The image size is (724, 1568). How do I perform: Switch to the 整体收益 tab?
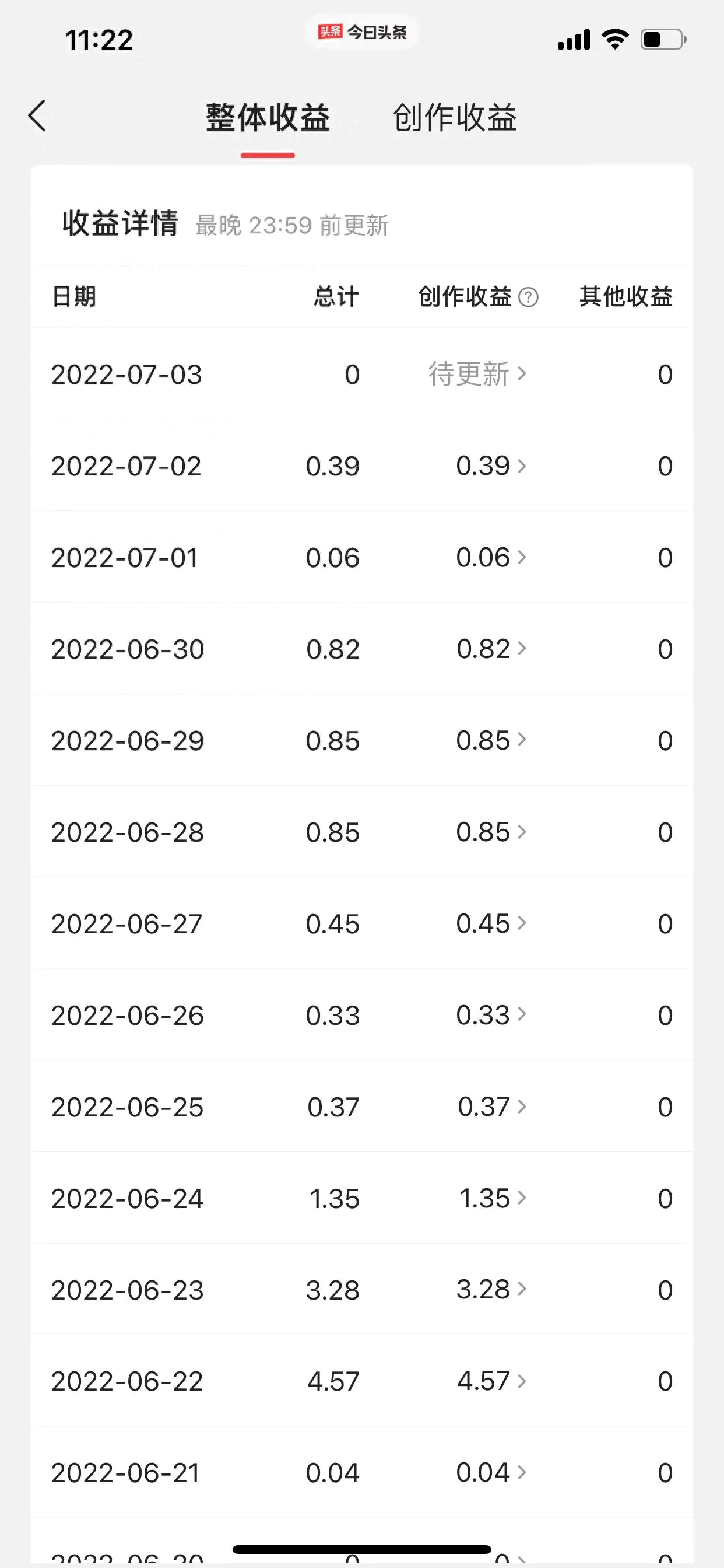pos(268,117)
